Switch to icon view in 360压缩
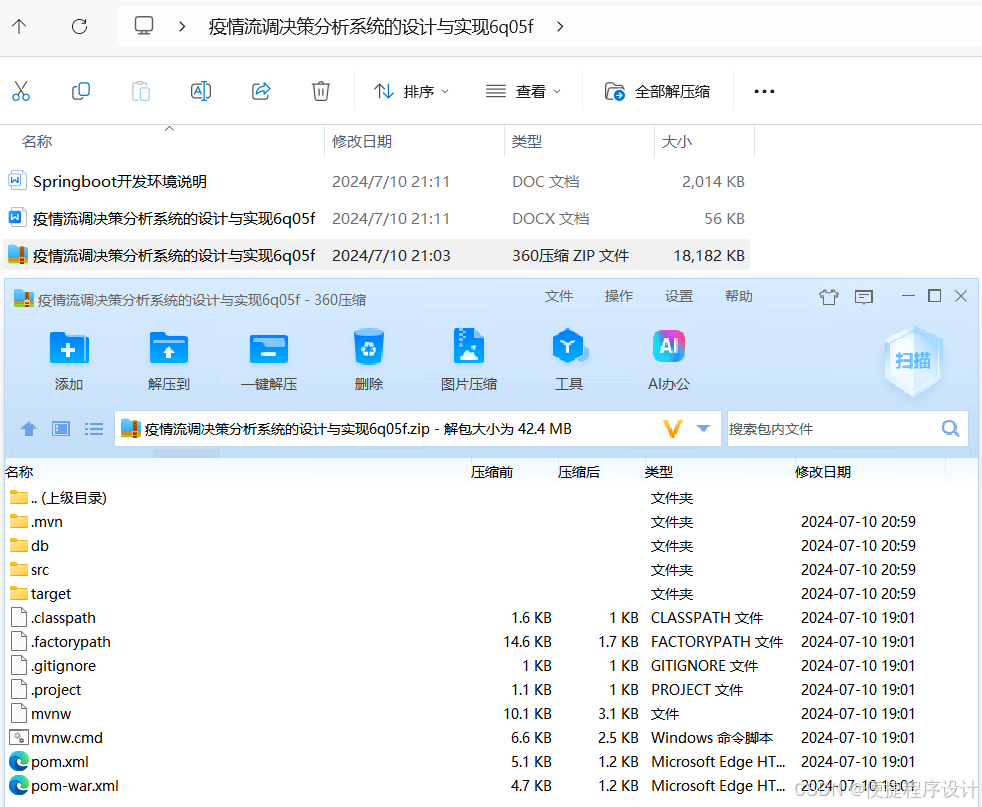This screenshot has width=982, height=807. (x=61, y=429)
